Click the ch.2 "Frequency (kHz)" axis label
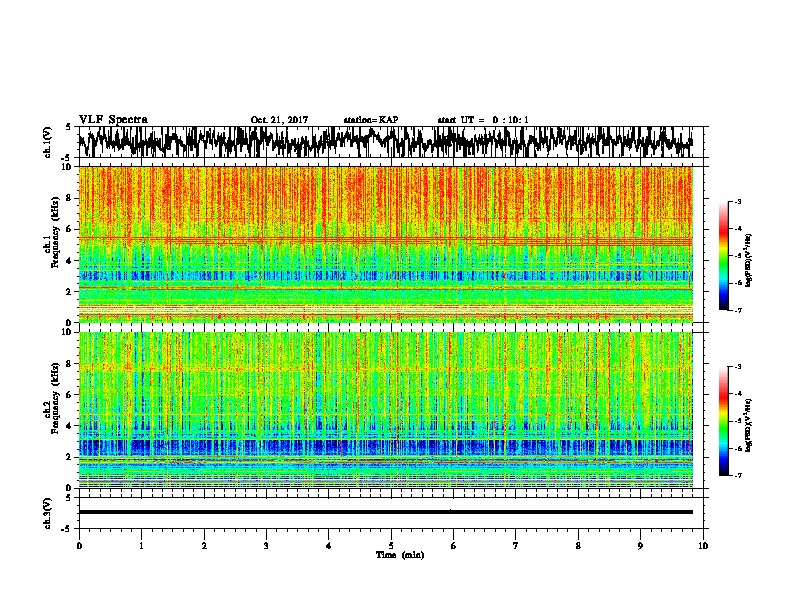792x612 pixels. (x=55, y=398)
